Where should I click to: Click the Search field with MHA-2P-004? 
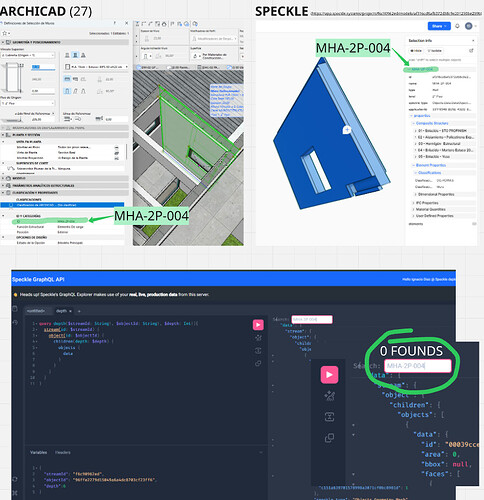[x=312, y=319]
